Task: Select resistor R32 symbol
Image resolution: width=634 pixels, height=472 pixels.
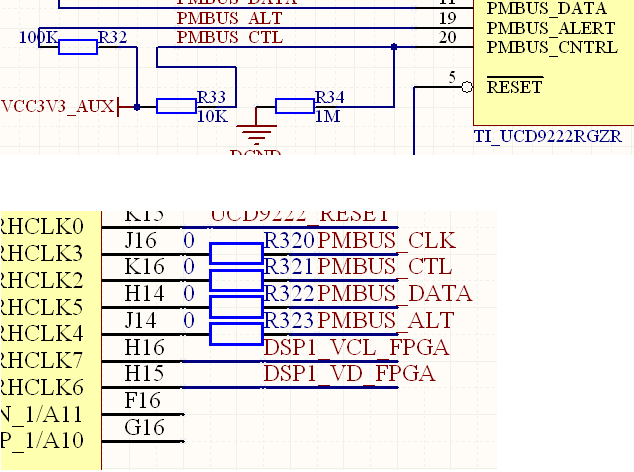Action: (x=78, y=47)
